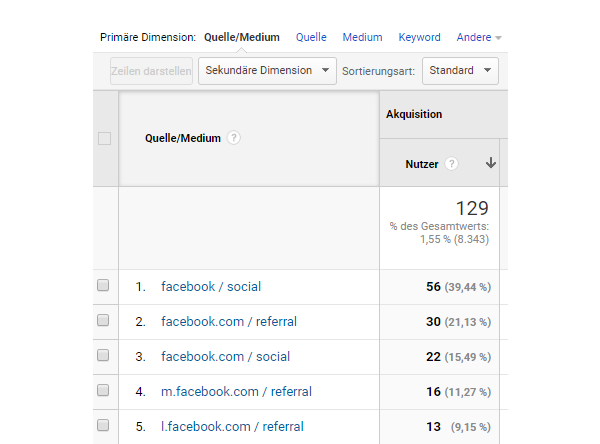
Task: Click the '1,55 % (8.343)' total percentage text
Action: [455, 239]
